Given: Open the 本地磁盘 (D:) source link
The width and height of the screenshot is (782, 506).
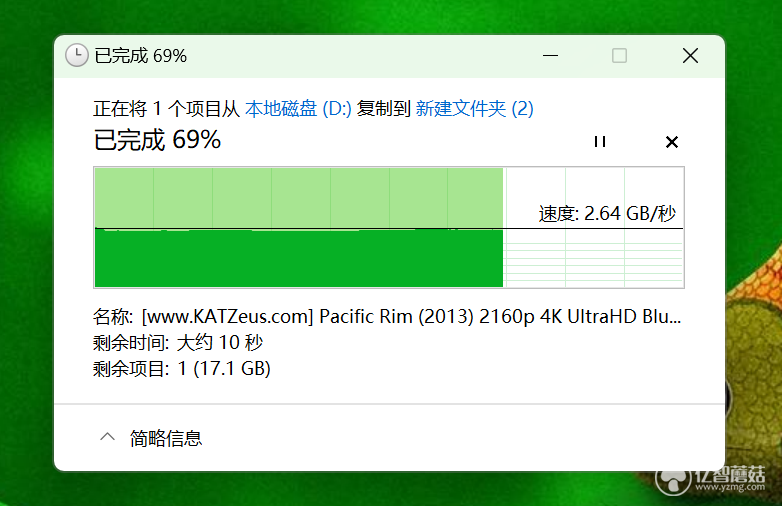Looking at the screenshot, I should click(298, 108).
